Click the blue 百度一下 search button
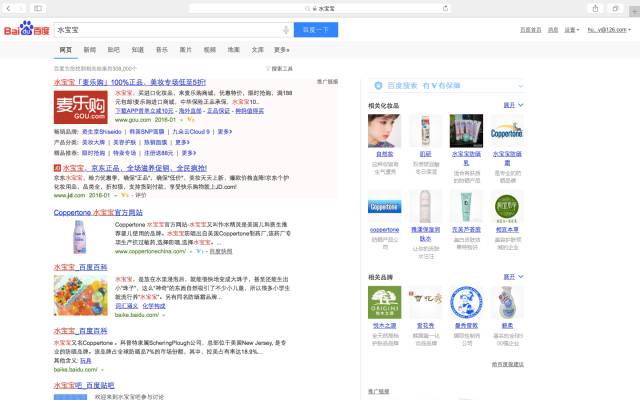This screenshot has width=640, height=400. tap(316, 30)
